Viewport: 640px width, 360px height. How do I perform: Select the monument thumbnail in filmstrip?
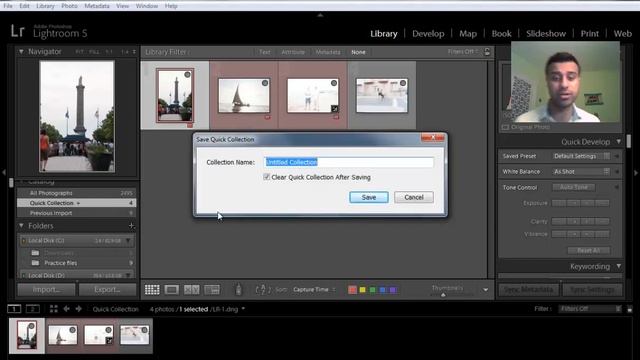27,336
